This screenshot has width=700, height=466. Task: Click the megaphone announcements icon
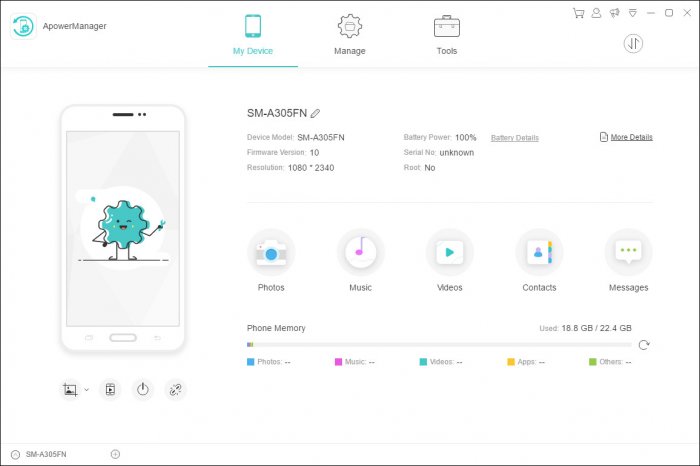(615, 13)
